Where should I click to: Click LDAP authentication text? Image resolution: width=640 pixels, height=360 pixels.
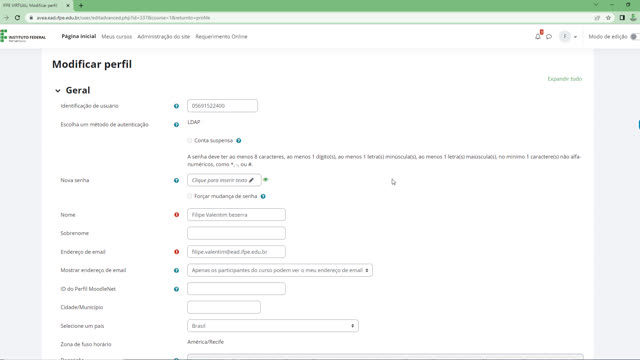(193, 122)
